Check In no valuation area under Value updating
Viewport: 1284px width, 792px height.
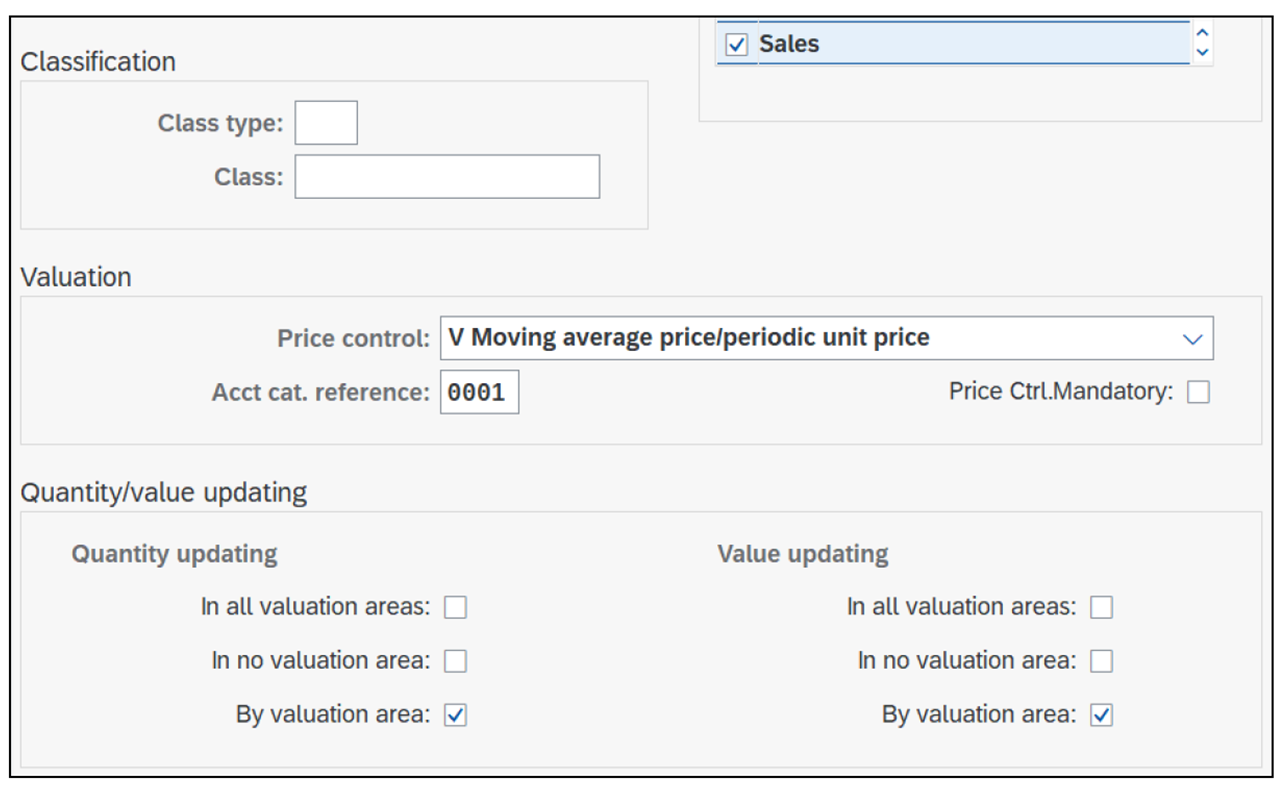click(x=1102, y=660)
